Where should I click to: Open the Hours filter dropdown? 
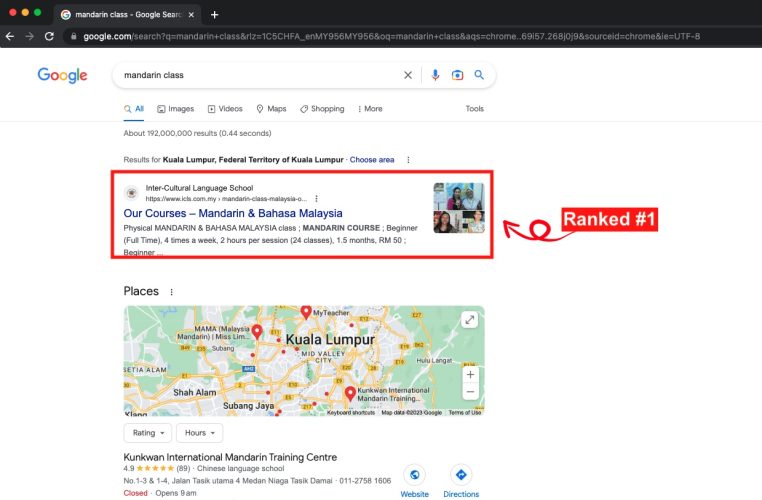(200, 433)
